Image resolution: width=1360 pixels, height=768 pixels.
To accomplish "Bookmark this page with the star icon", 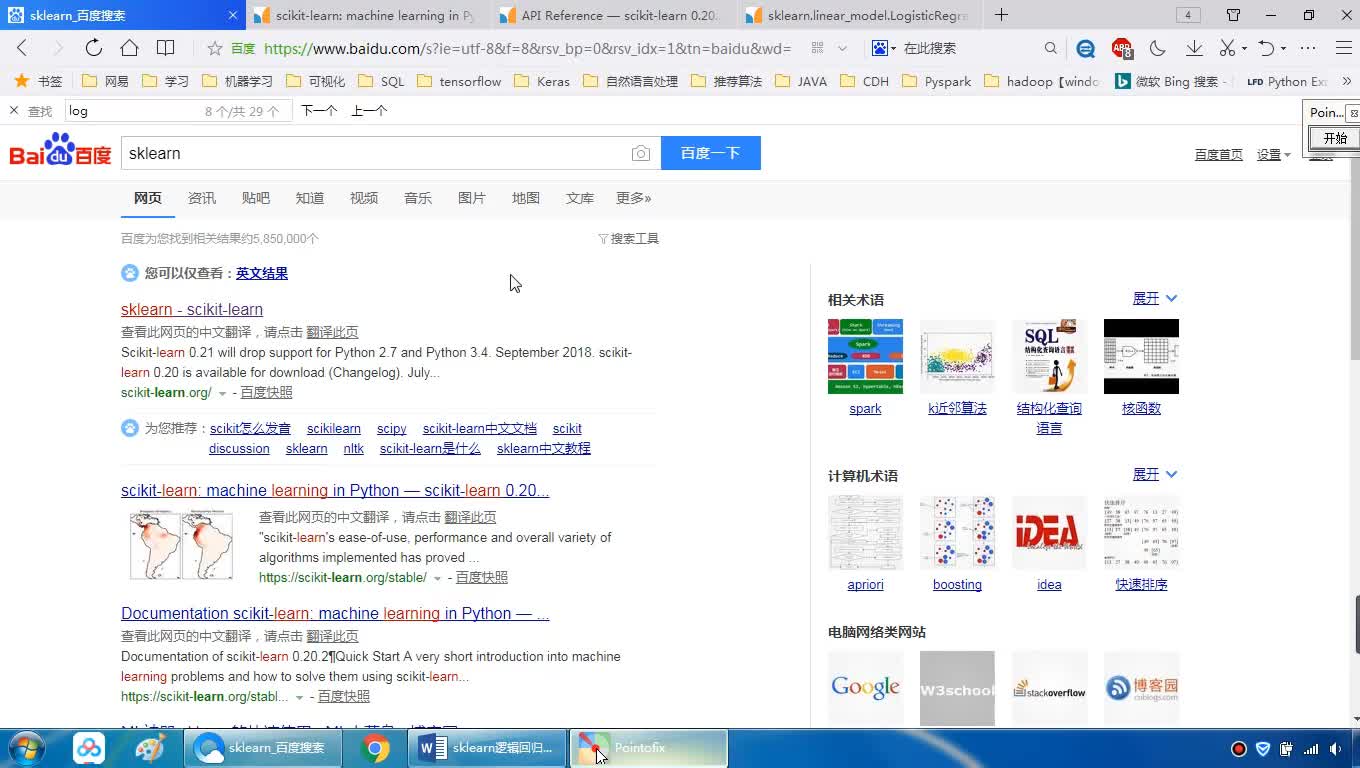I will 214,48.
